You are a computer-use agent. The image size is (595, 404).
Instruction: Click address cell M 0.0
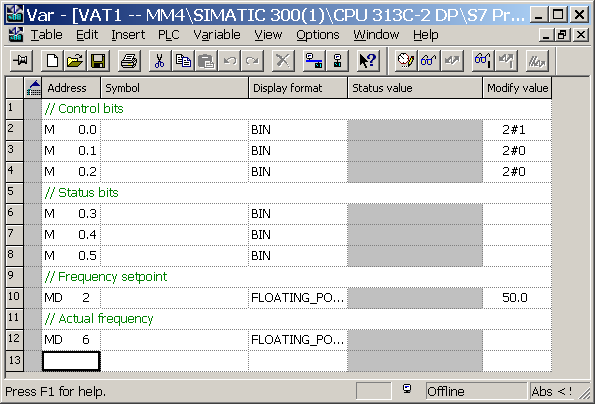tap(71, 130)
